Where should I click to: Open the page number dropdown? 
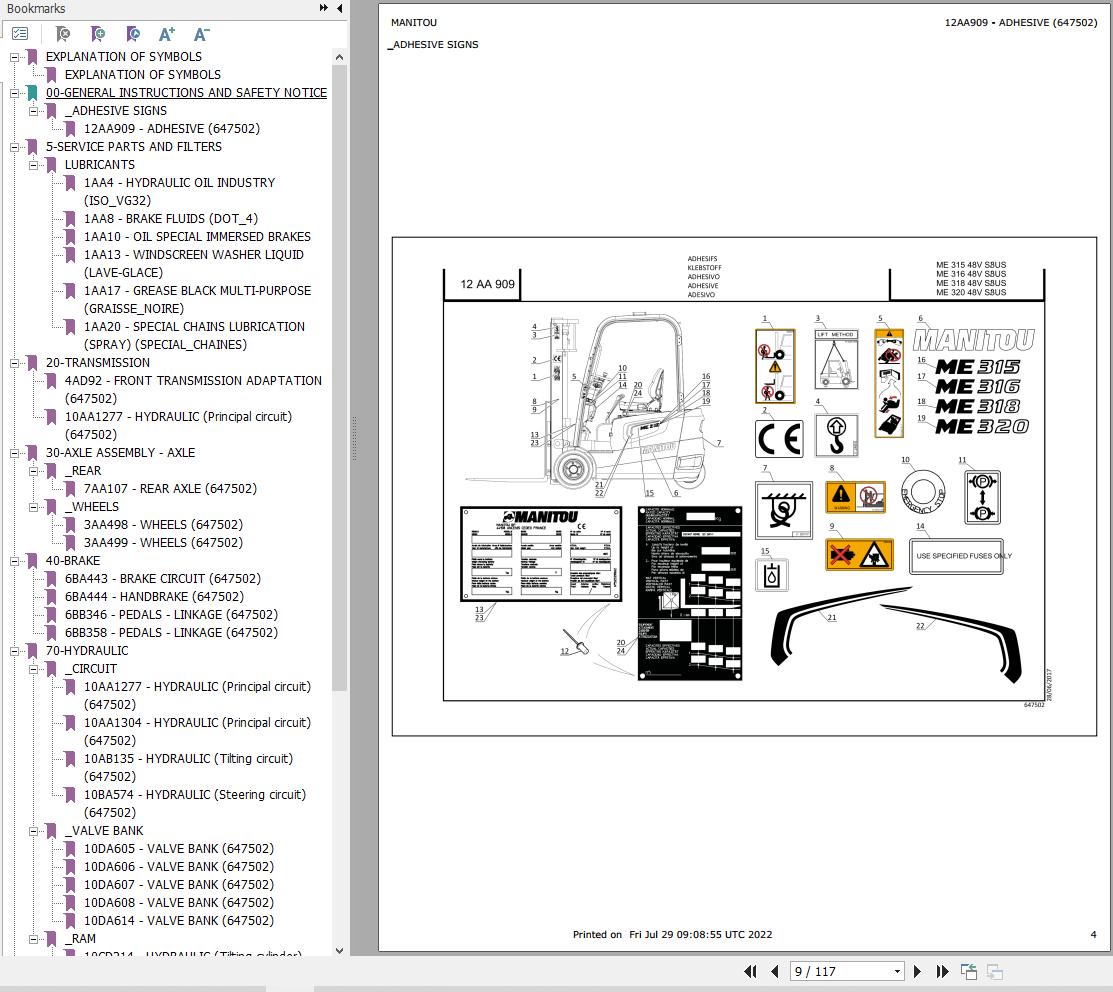tap(897, 971)
